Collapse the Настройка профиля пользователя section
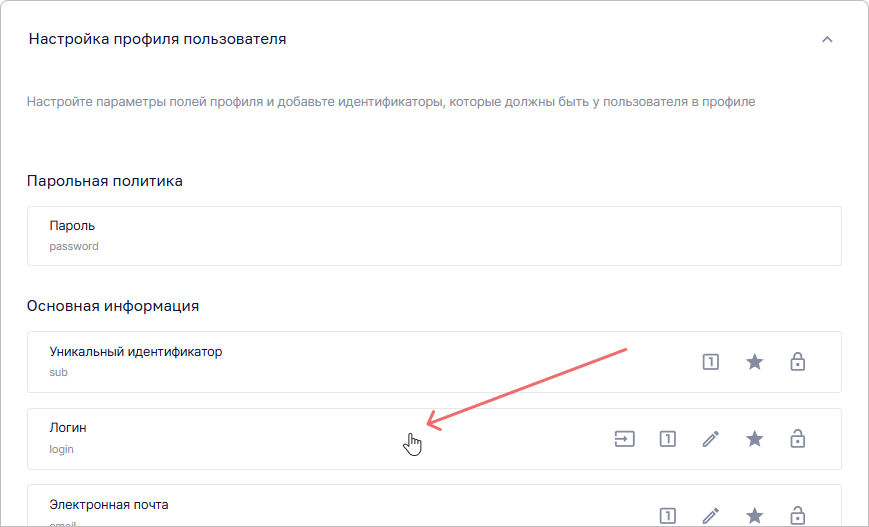The image size is (869, 527). [826, 40]
